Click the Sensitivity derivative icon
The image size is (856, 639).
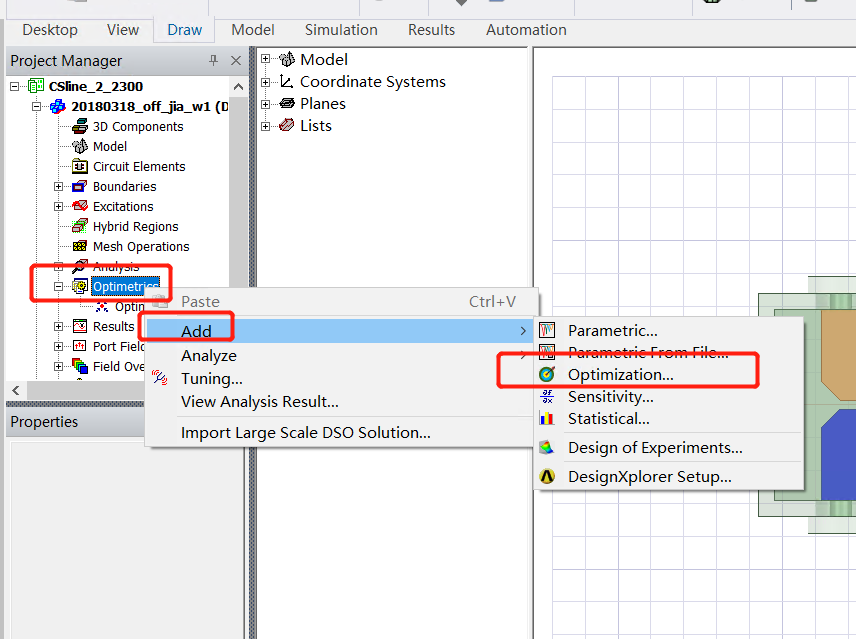[546, 397]
